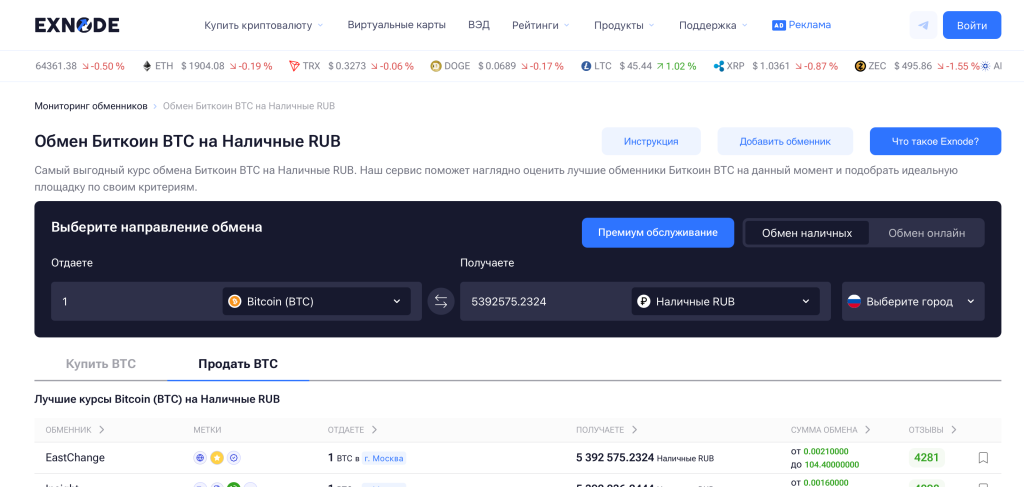Click the DOGE coin ticker icon
The image size is (1024, 487).
coord(436,66)
